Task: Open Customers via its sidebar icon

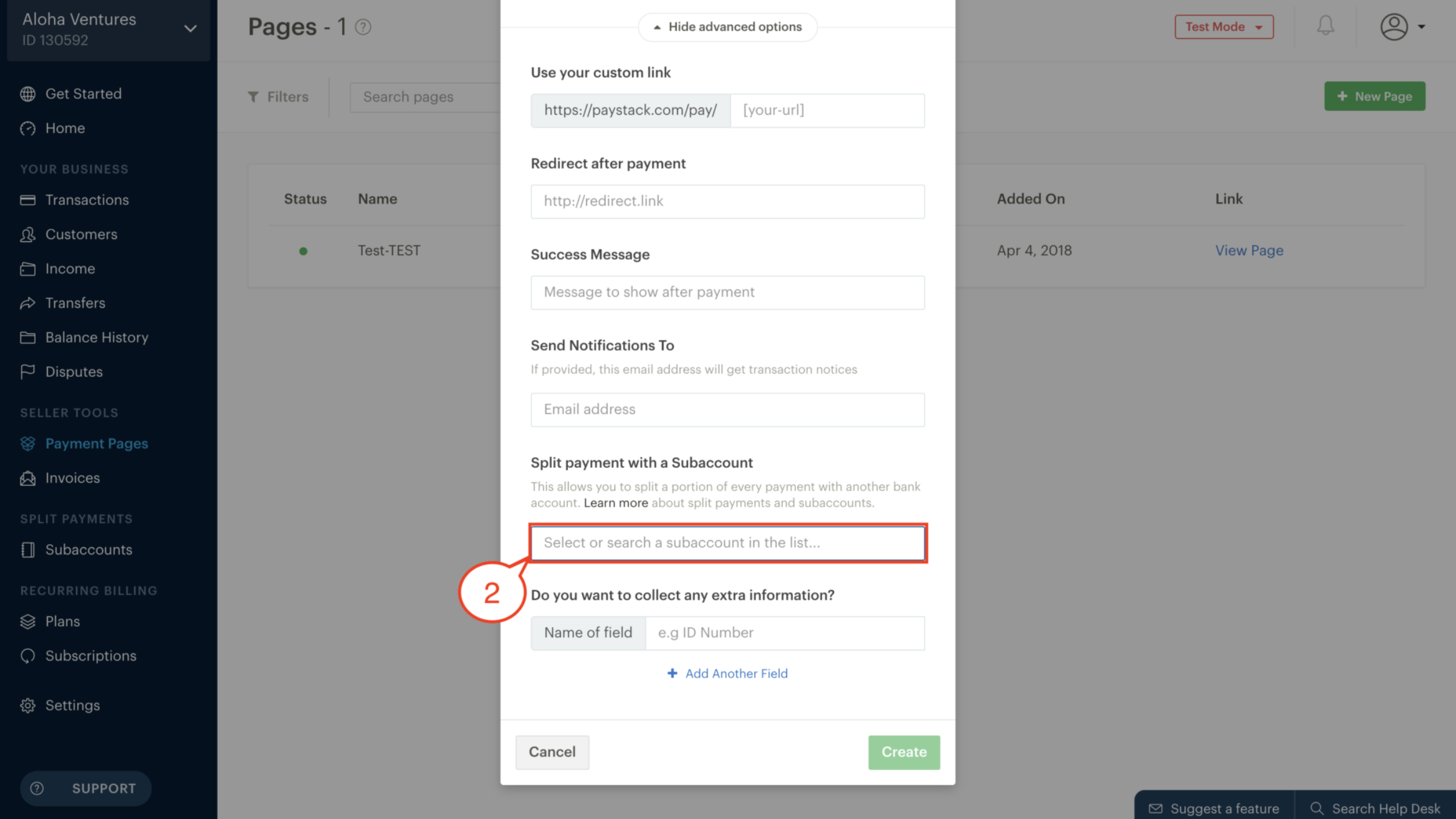Action: pos(28,234)
